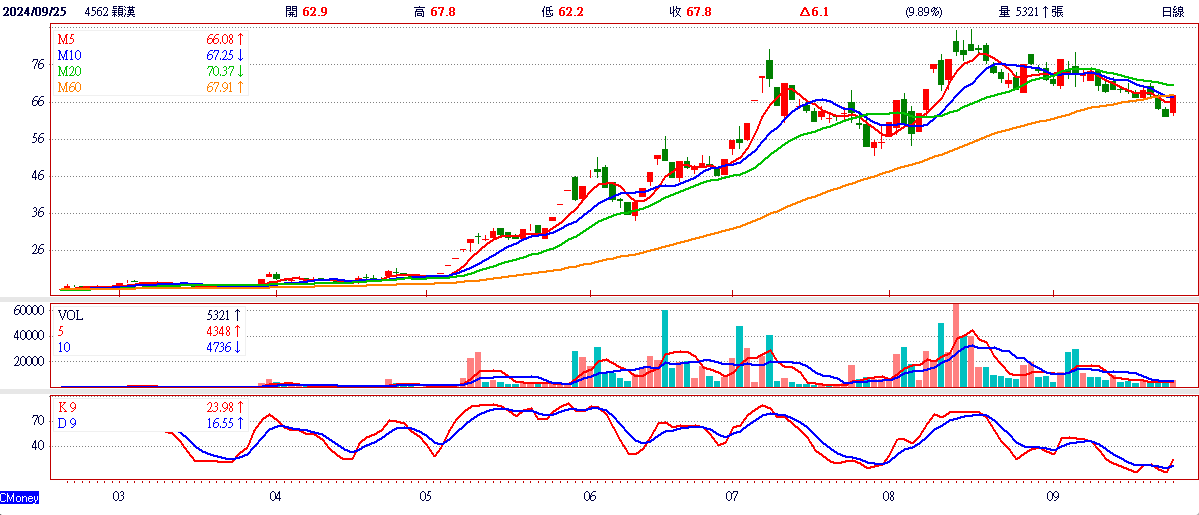The image size is (1199, 515).
Task: Select the M60 moving average legend
Action: point(68,86)
